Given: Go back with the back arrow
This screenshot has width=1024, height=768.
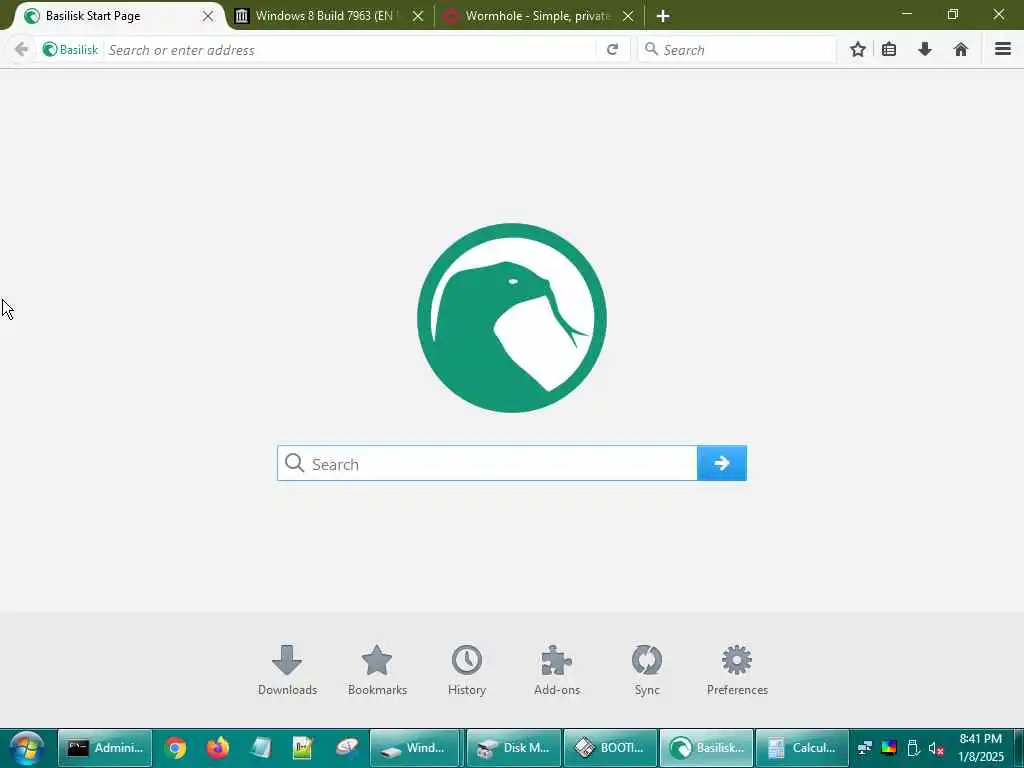Looking at the screenshot, I should click(22, 49).
